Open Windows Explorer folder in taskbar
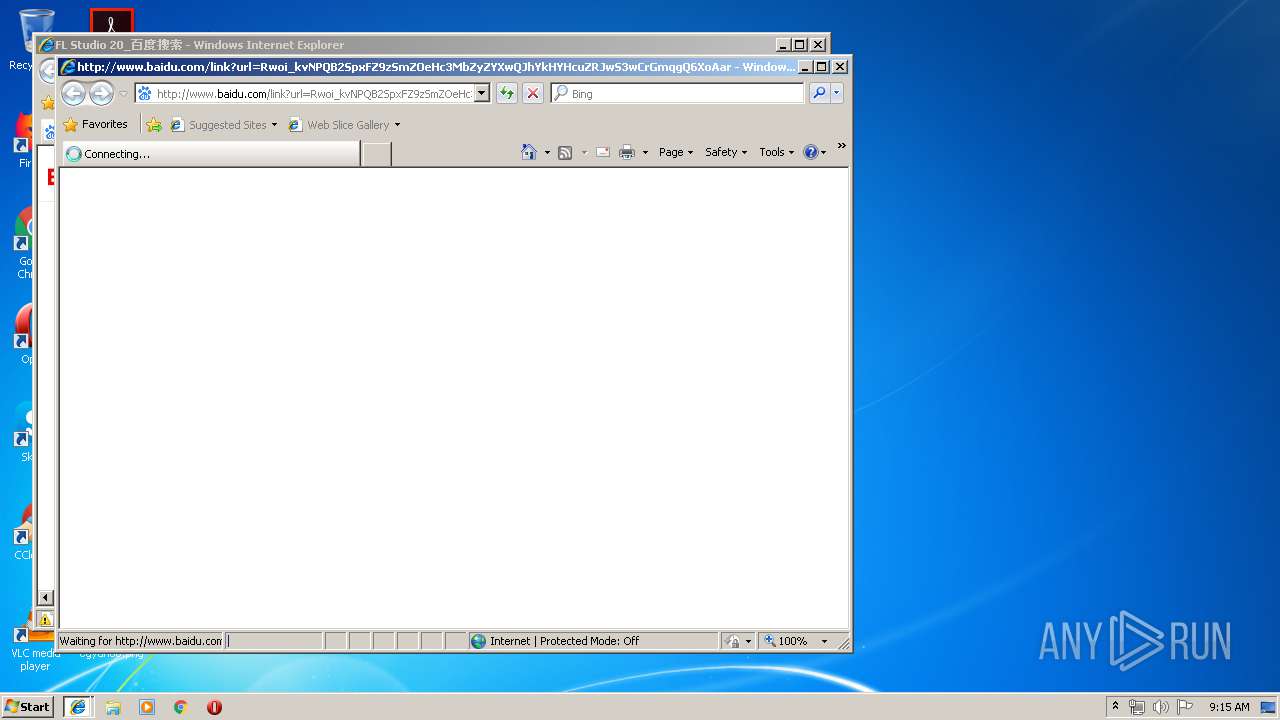Screen dimensions: 1280x720 click(x=113, y=706)
